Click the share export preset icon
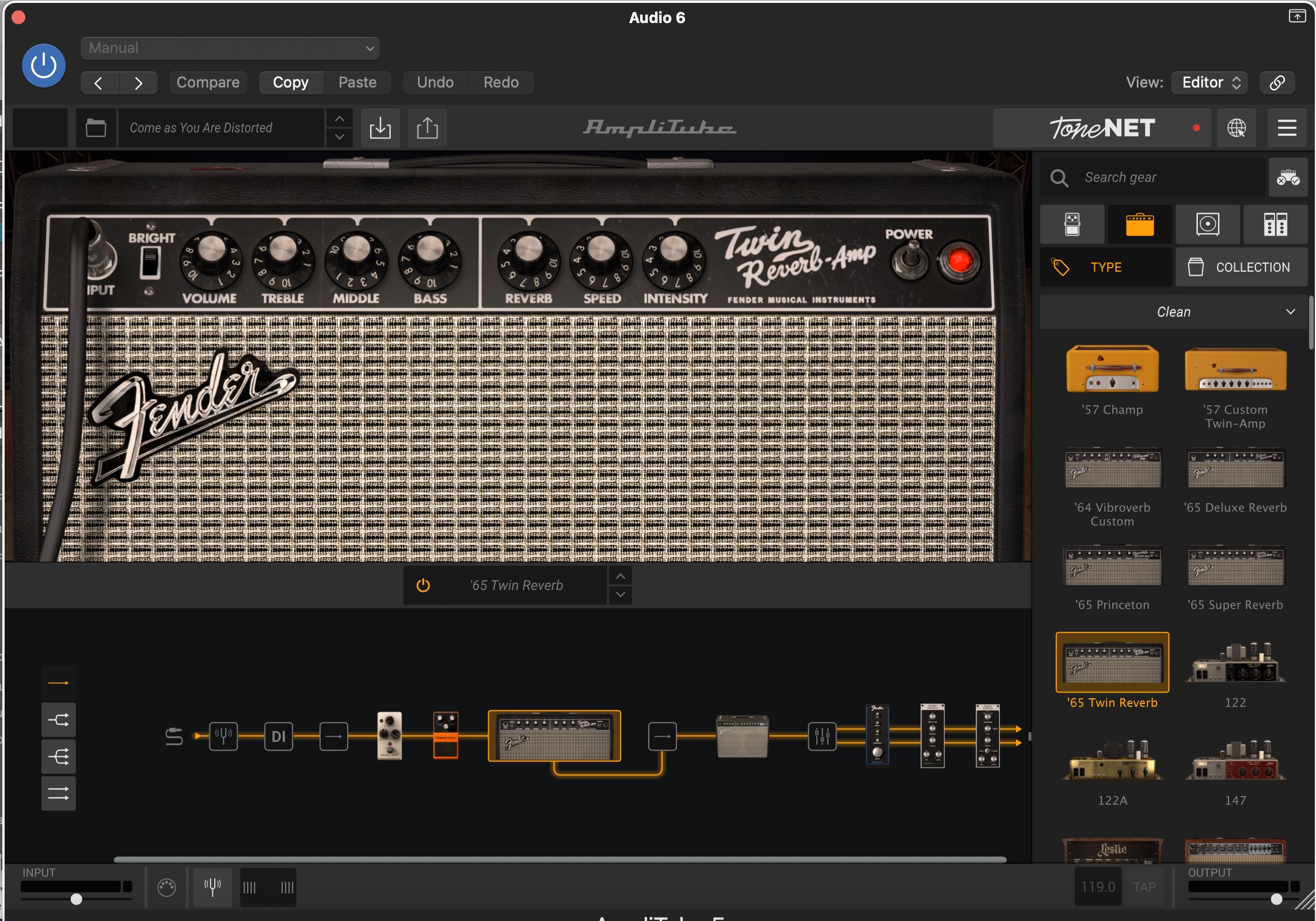The height and width of the screenshot is (921, 1316). [427, 128]
